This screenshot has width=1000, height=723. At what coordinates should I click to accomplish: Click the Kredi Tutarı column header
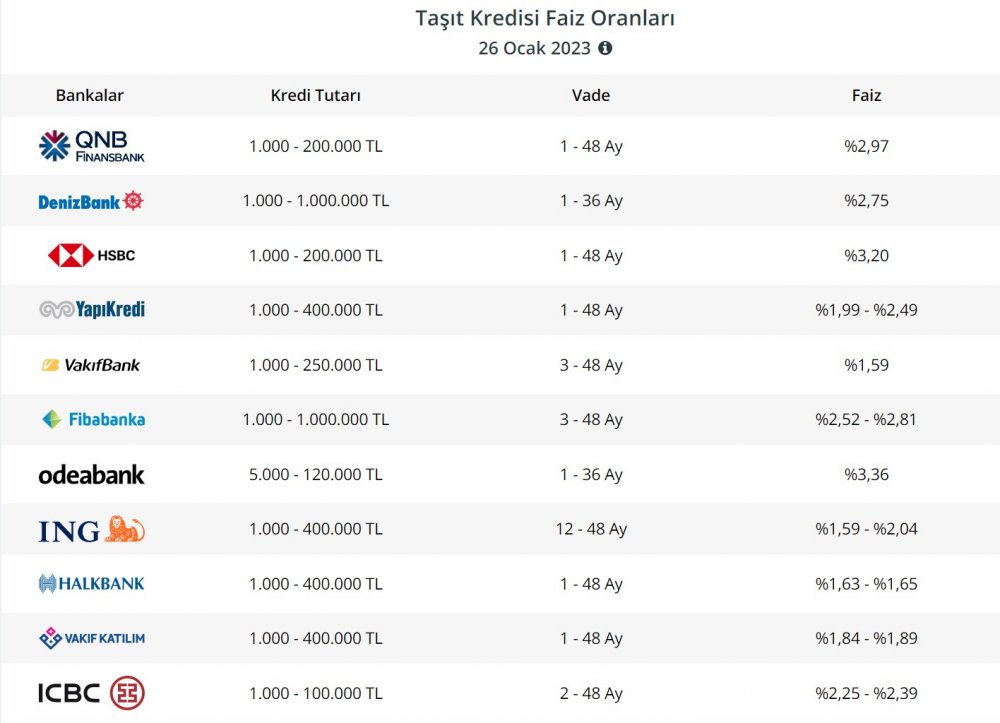click(316, 96)
